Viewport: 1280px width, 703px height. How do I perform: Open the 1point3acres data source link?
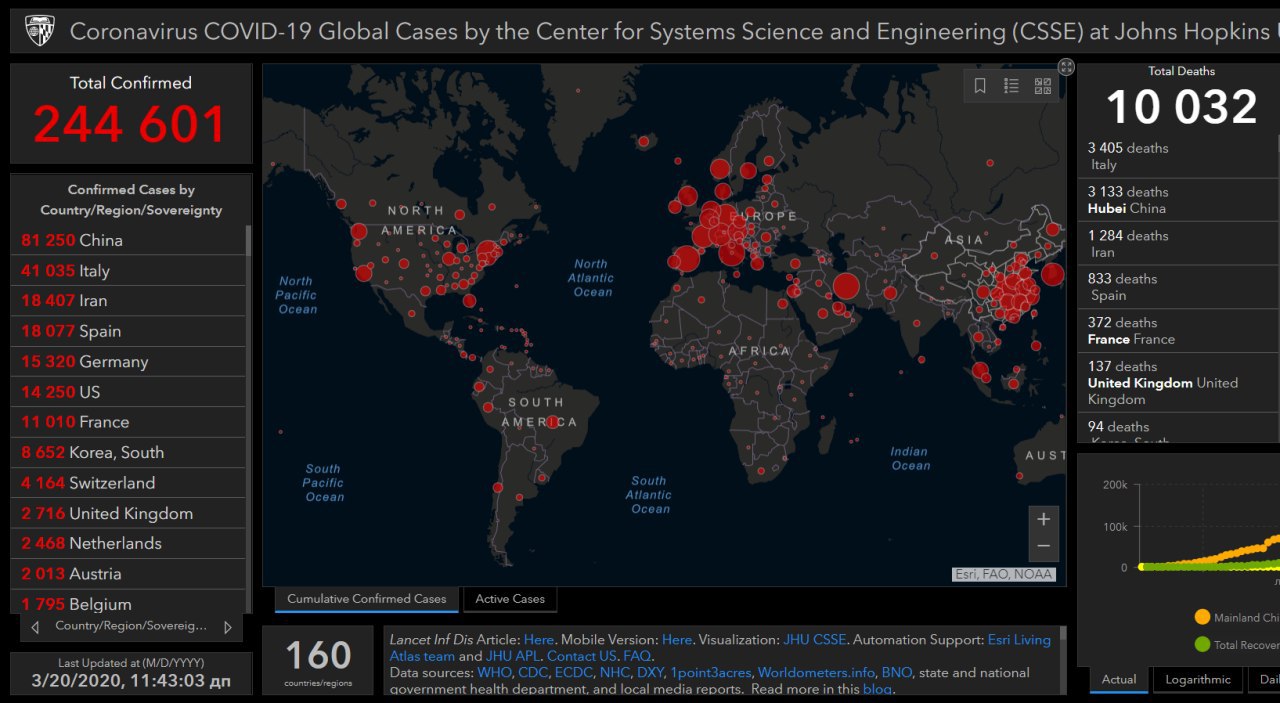click(x=710, y=673)
